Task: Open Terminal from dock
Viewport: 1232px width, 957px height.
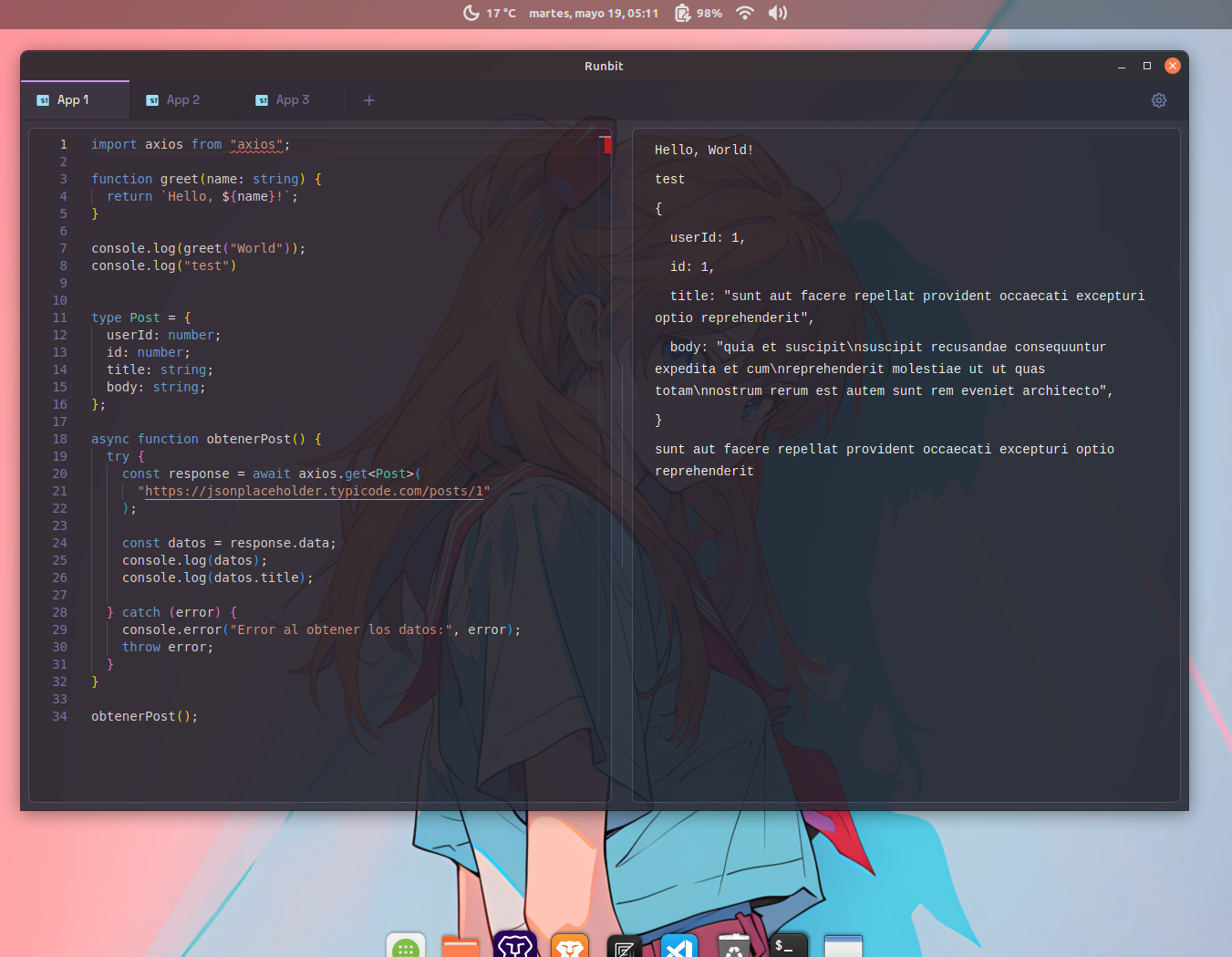Action: [789, 946]
